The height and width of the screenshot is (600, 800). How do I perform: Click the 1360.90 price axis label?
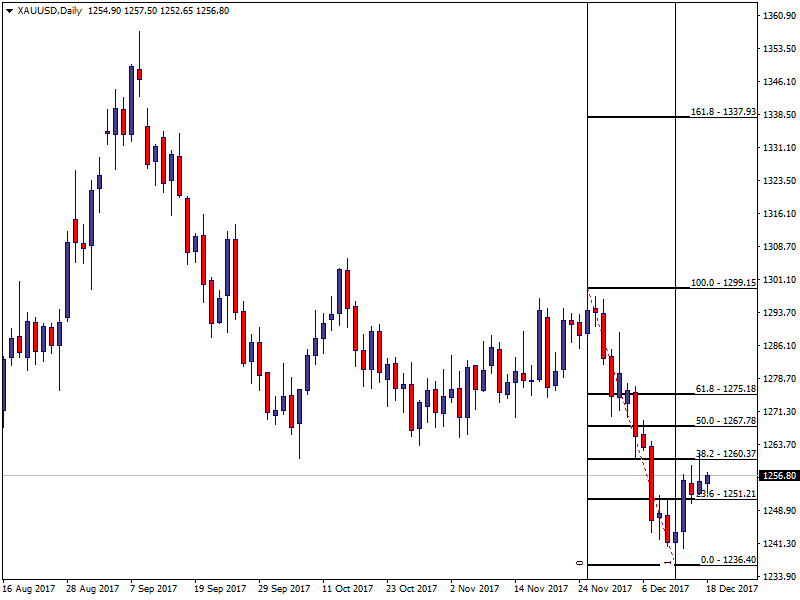coord(779,16)
